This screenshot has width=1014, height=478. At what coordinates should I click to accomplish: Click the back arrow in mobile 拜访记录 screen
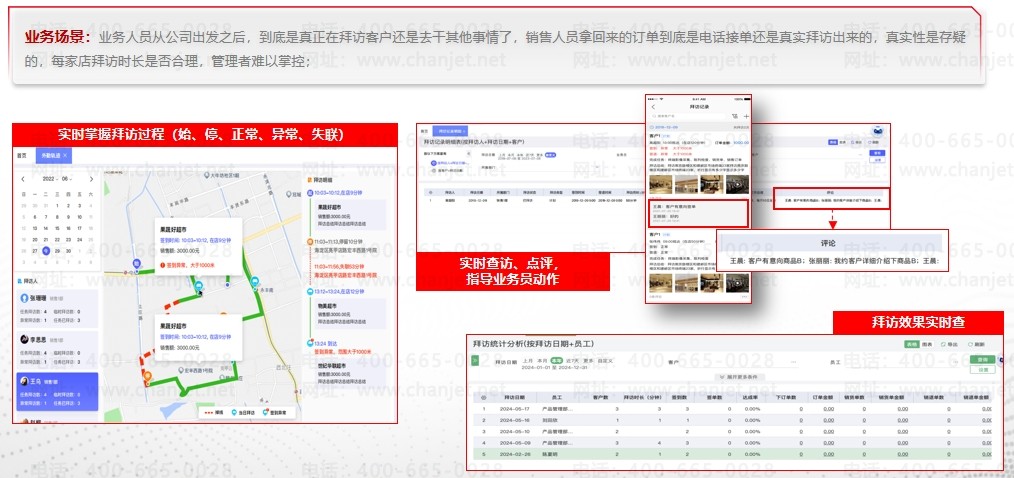pos(653,105)
